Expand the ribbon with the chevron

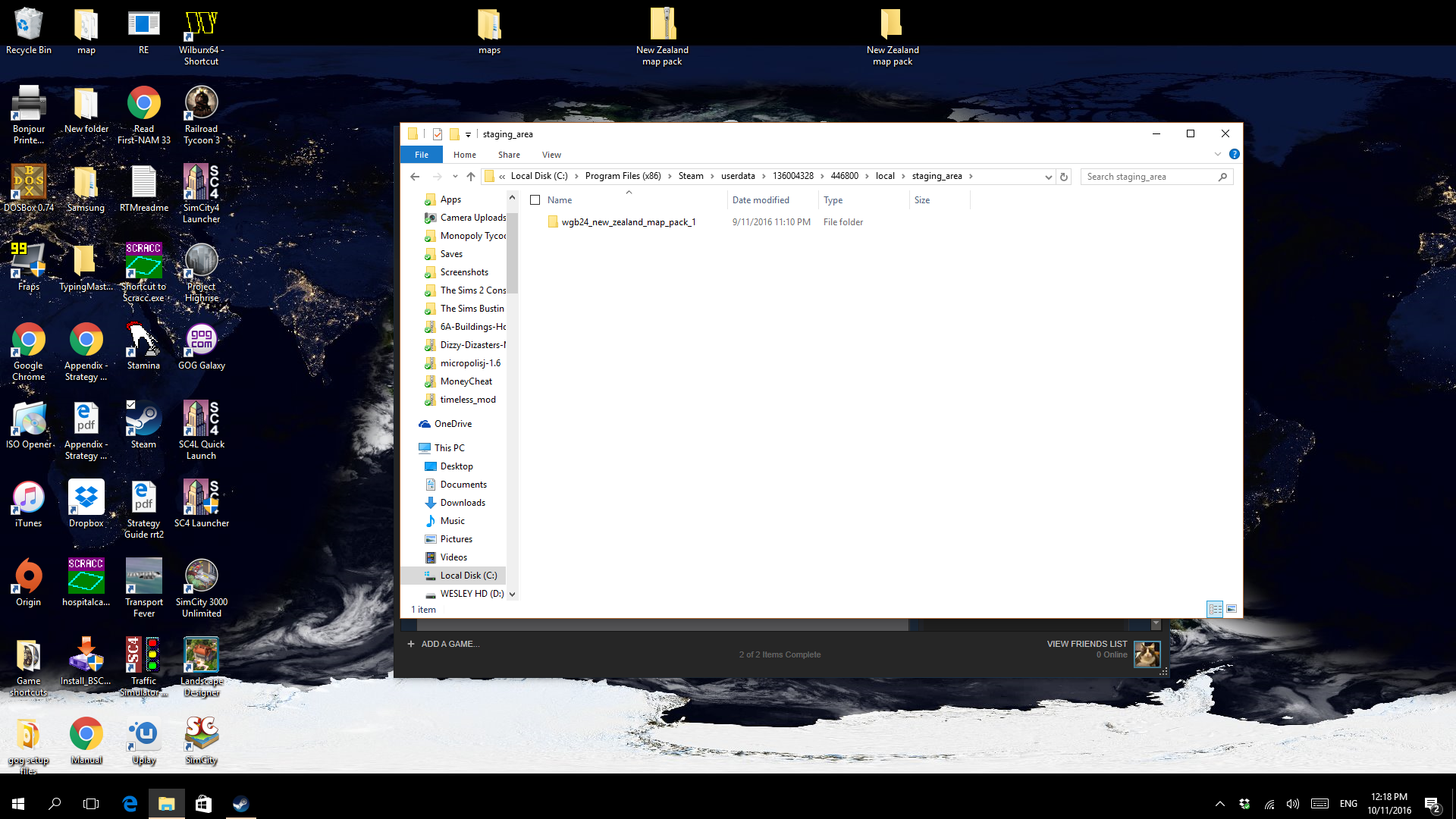(1218, 154)
